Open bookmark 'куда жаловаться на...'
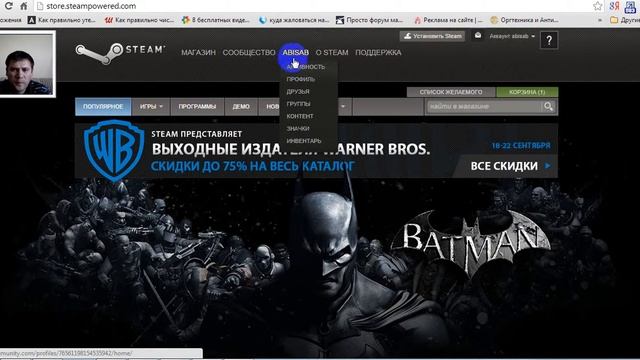 294,20
